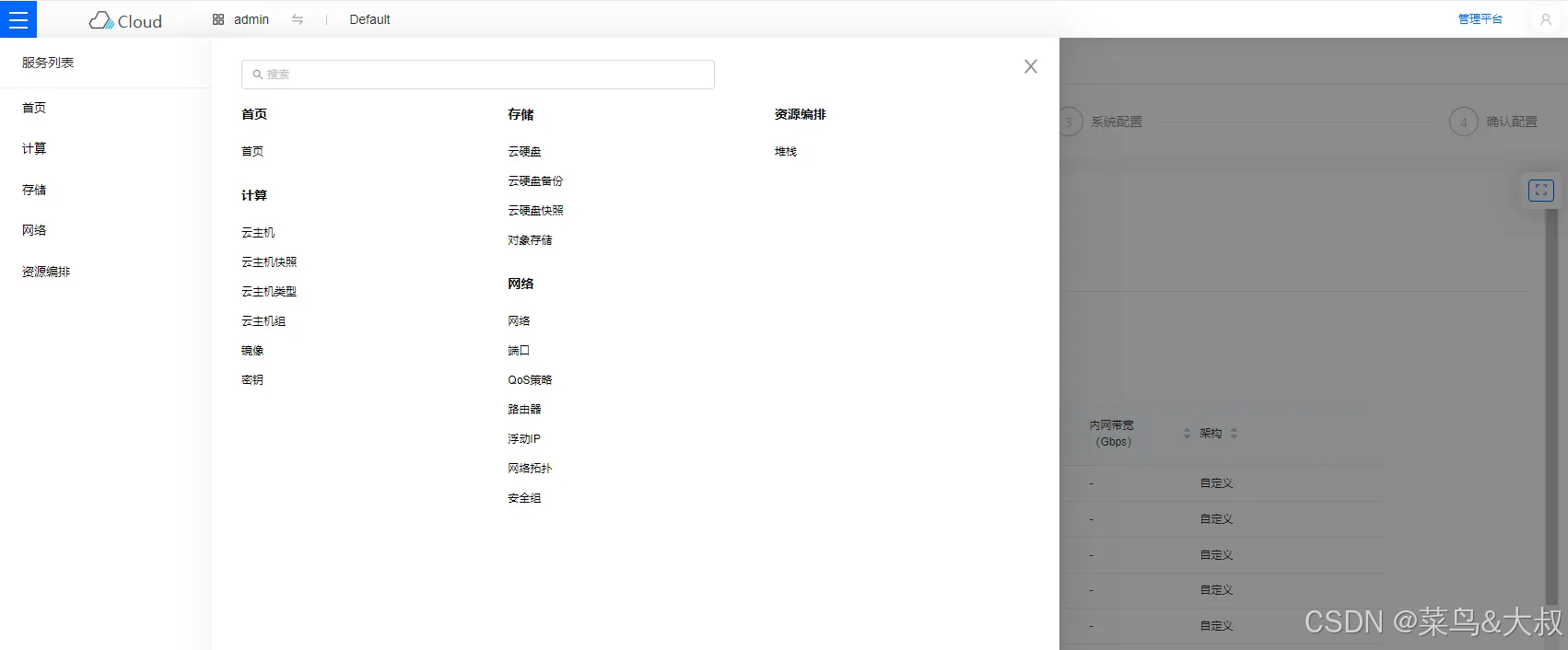Screen dimensions: 1568x650
Task: Open 云硬盘快照 service link
Action: pyautogui.click(x=535, y=210)
